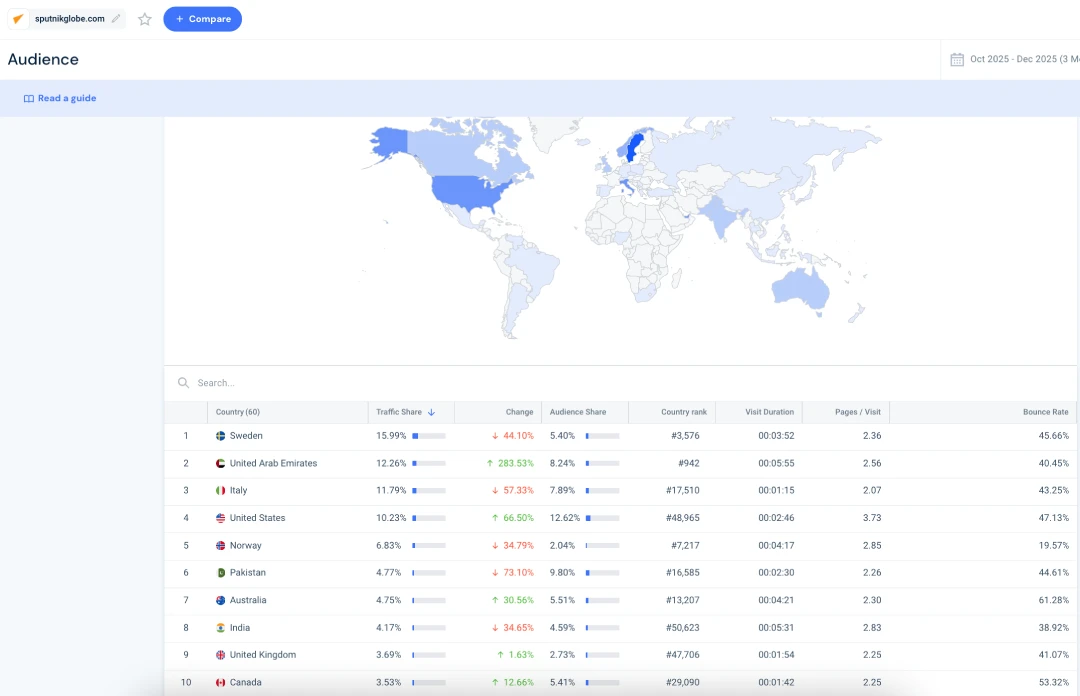This screenshot has width=1080, height=696.
Task: Click the star favorite icon
Action: (x=145, y=19)
